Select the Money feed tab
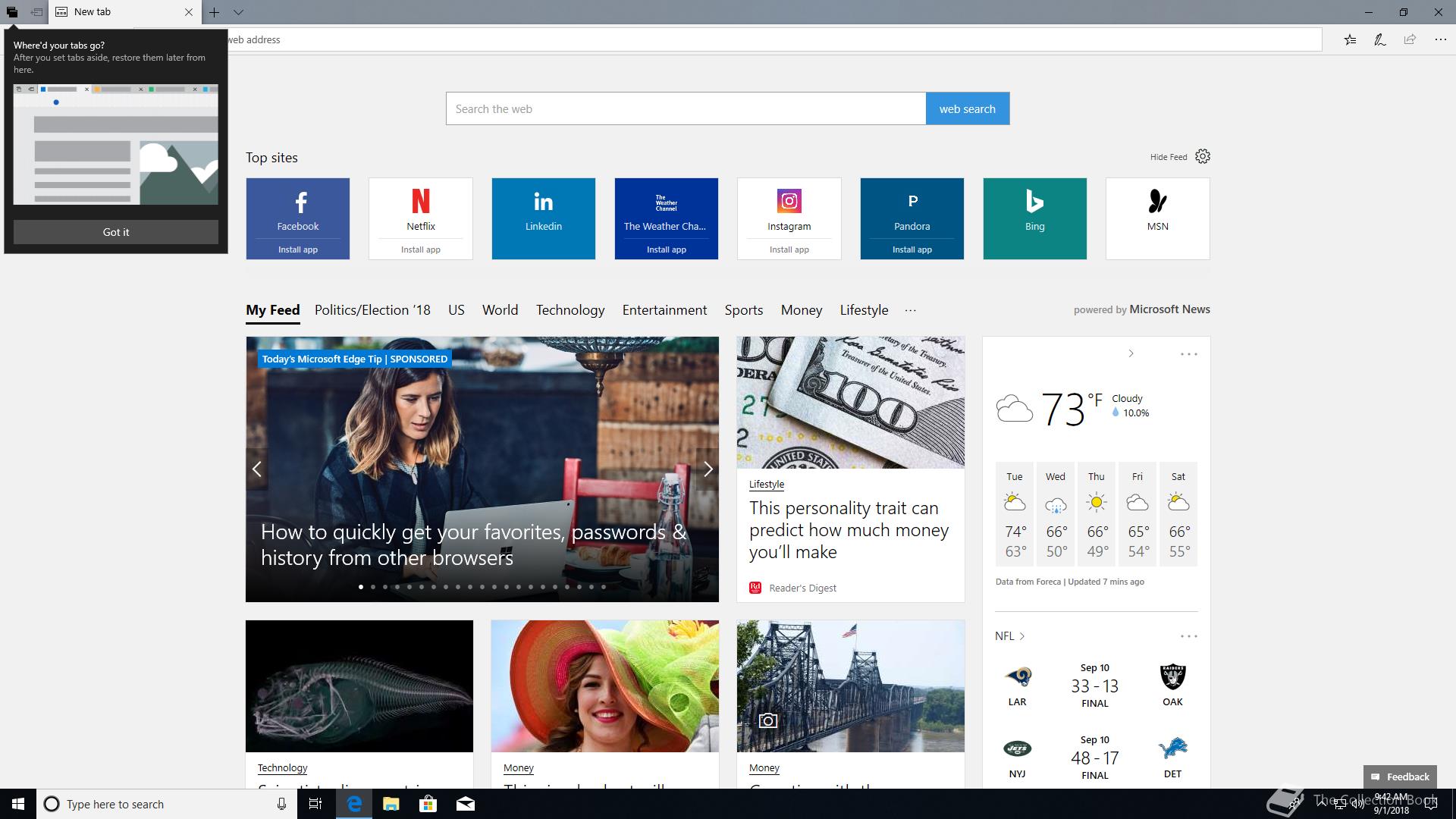Screen dimensions: 1456x819 (802, 310)
